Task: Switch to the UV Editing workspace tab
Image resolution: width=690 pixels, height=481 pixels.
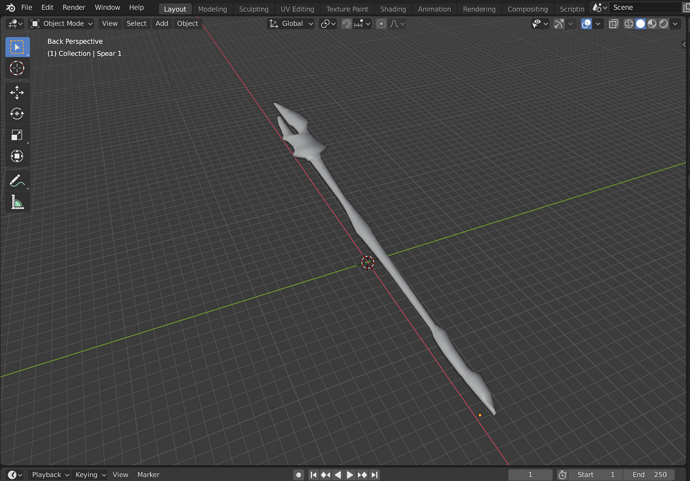Action: [297, 9]
